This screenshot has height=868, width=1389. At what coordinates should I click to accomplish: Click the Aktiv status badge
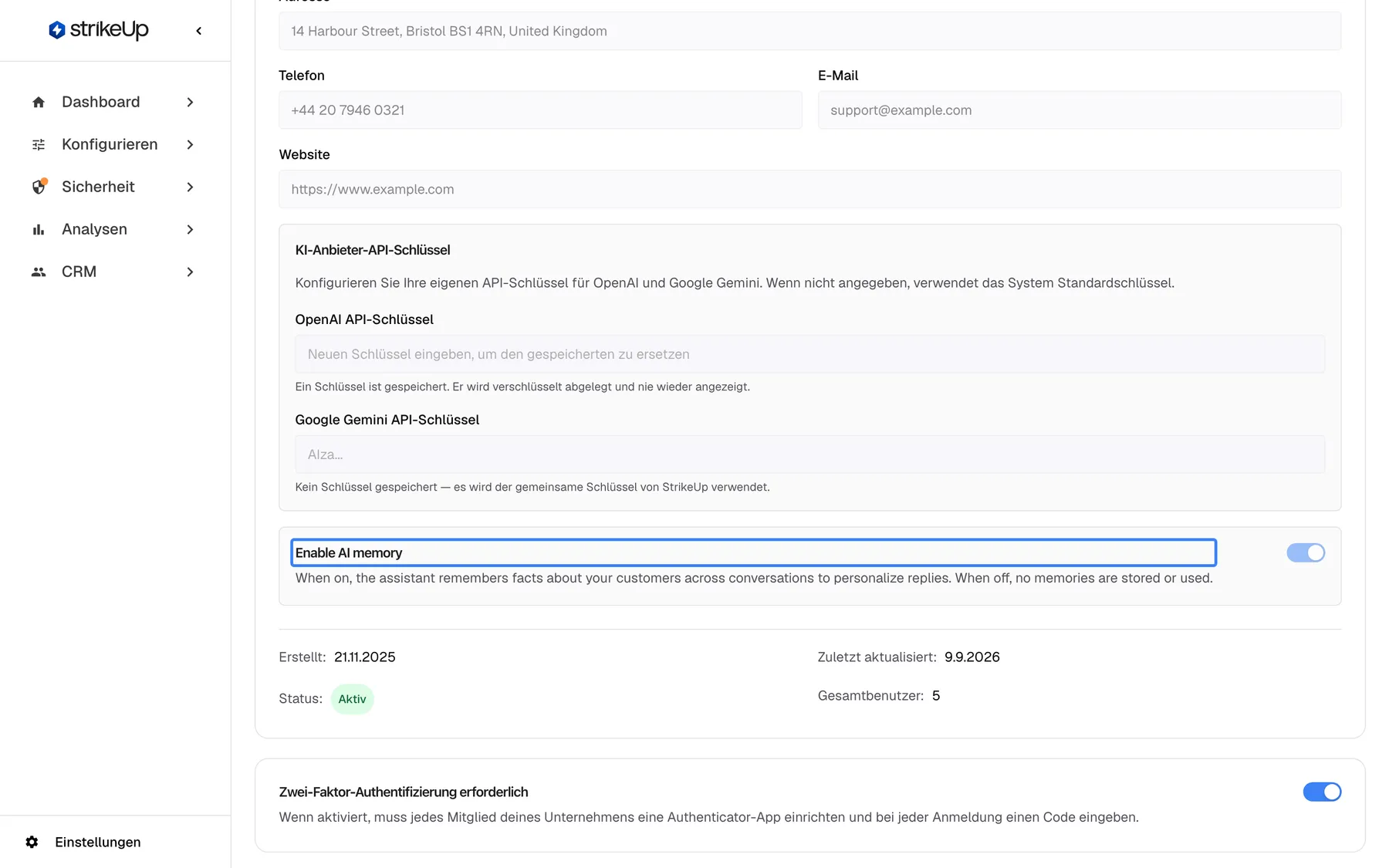pos(352,699)
